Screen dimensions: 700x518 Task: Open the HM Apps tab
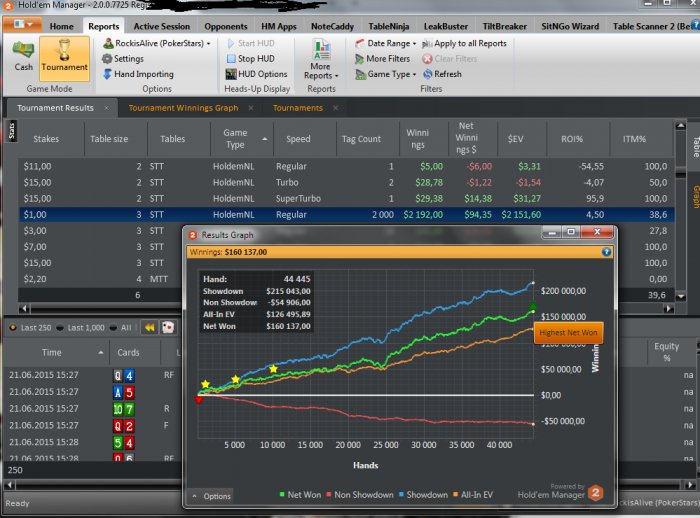(x=279, y=26)
